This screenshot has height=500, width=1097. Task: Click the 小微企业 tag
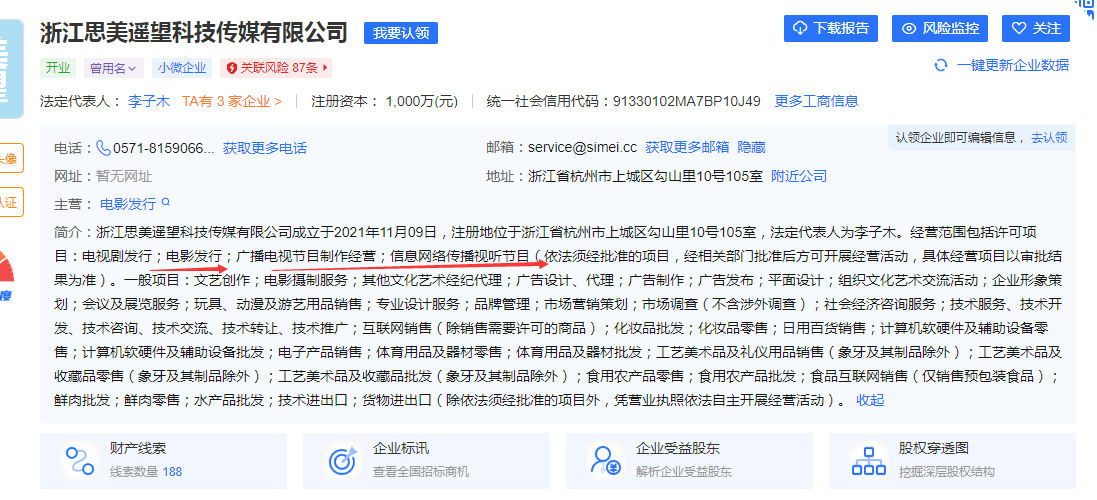(x=182, y=68)
